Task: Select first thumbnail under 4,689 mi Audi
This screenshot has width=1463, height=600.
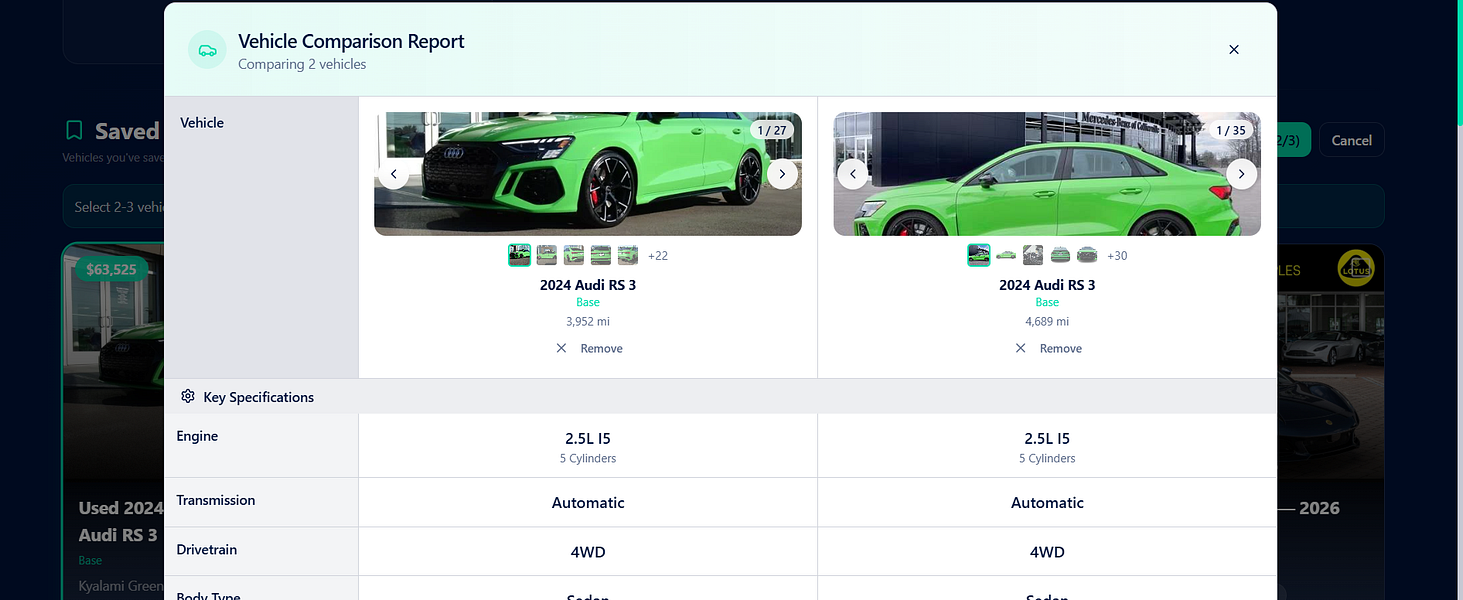Action: (979, 255)
